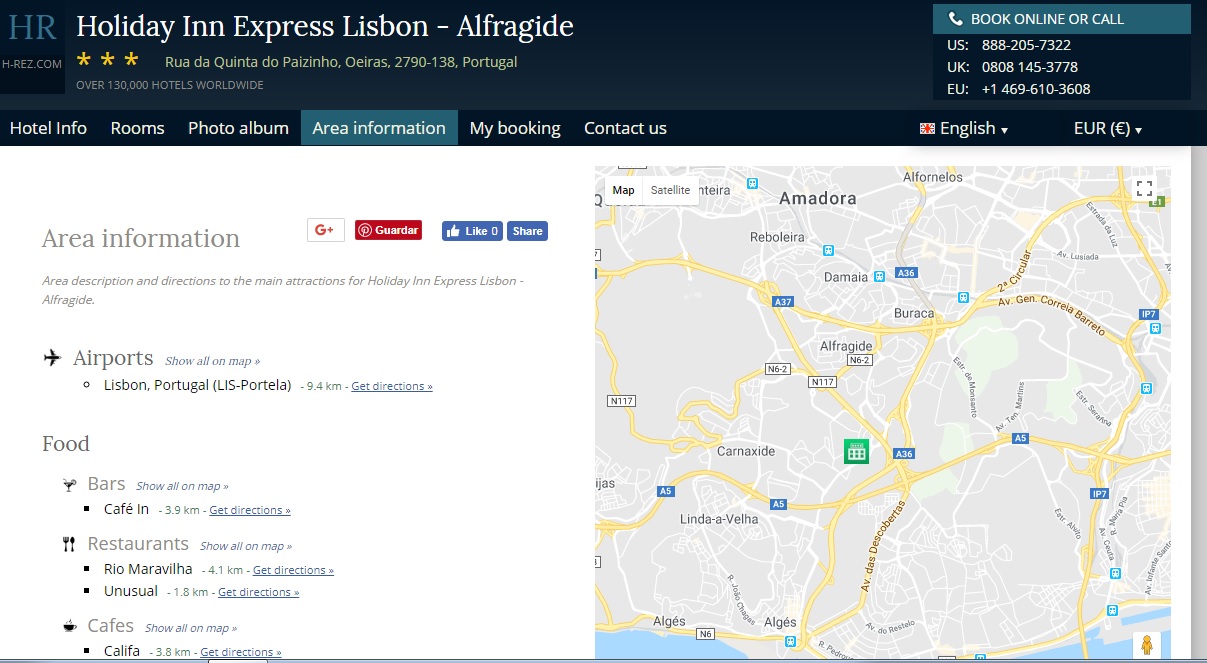Get directions to Califa cafe
This screenshot has width=1207, height=663.
pyautogui.click(x=241, y=652)
